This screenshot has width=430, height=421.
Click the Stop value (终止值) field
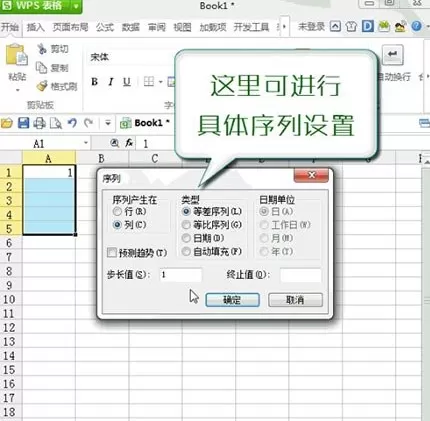coord(301,275)
